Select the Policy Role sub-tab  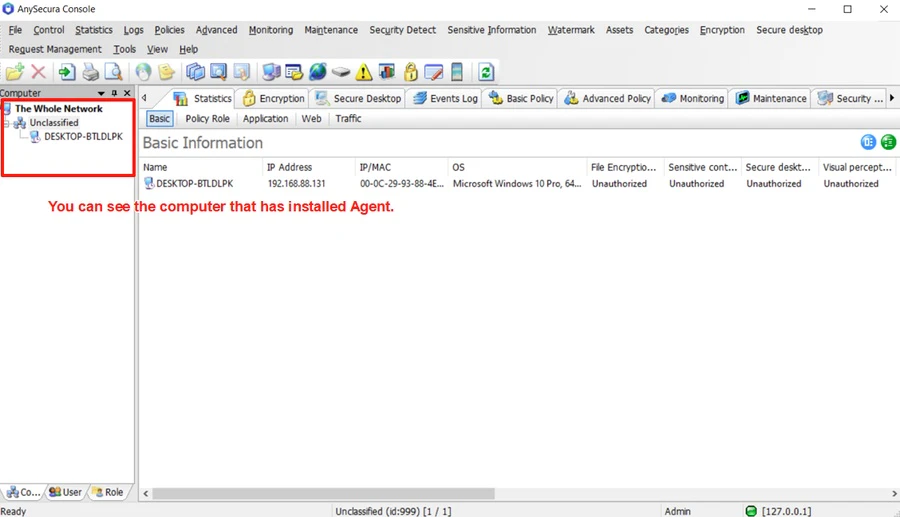click(x=207, y=119)
